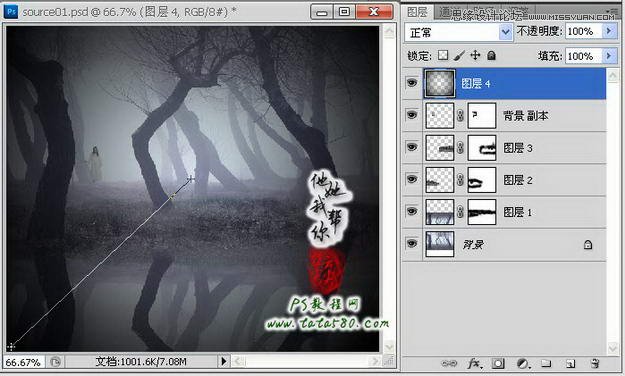Click the canvas vertical scrollbar up arrow
Viewport: 625px width, 376px height.
click(x=389, y=31)
